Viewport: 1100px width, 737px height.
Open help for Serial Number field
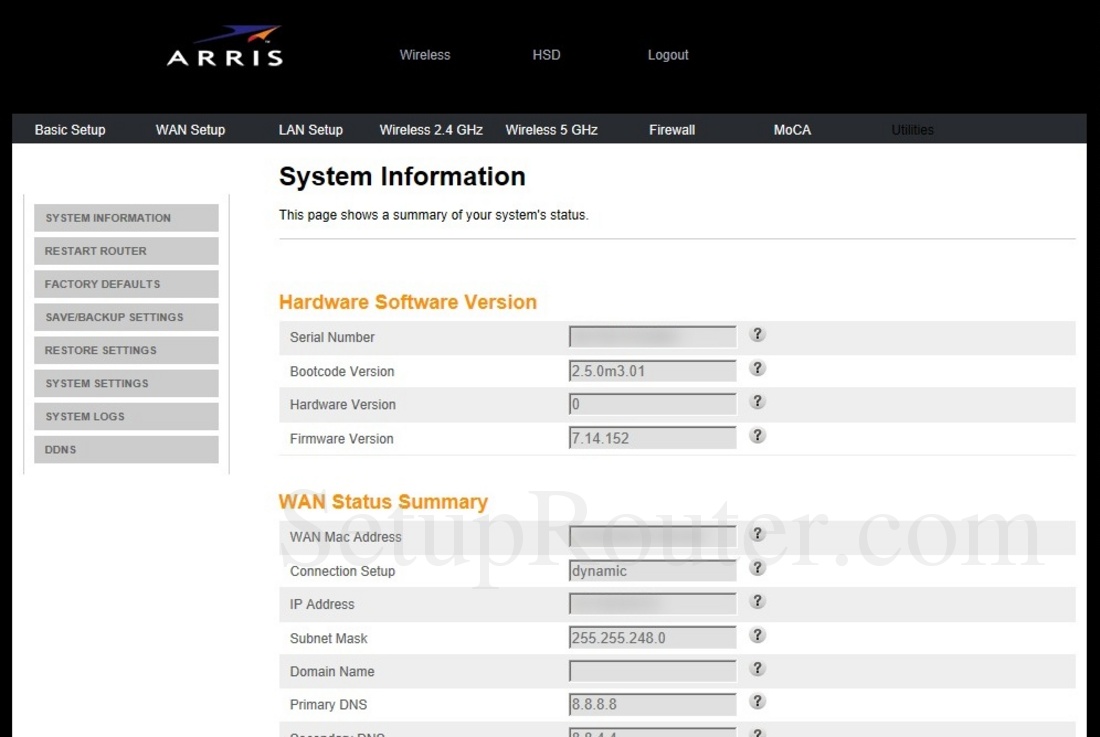coord(757,334)
